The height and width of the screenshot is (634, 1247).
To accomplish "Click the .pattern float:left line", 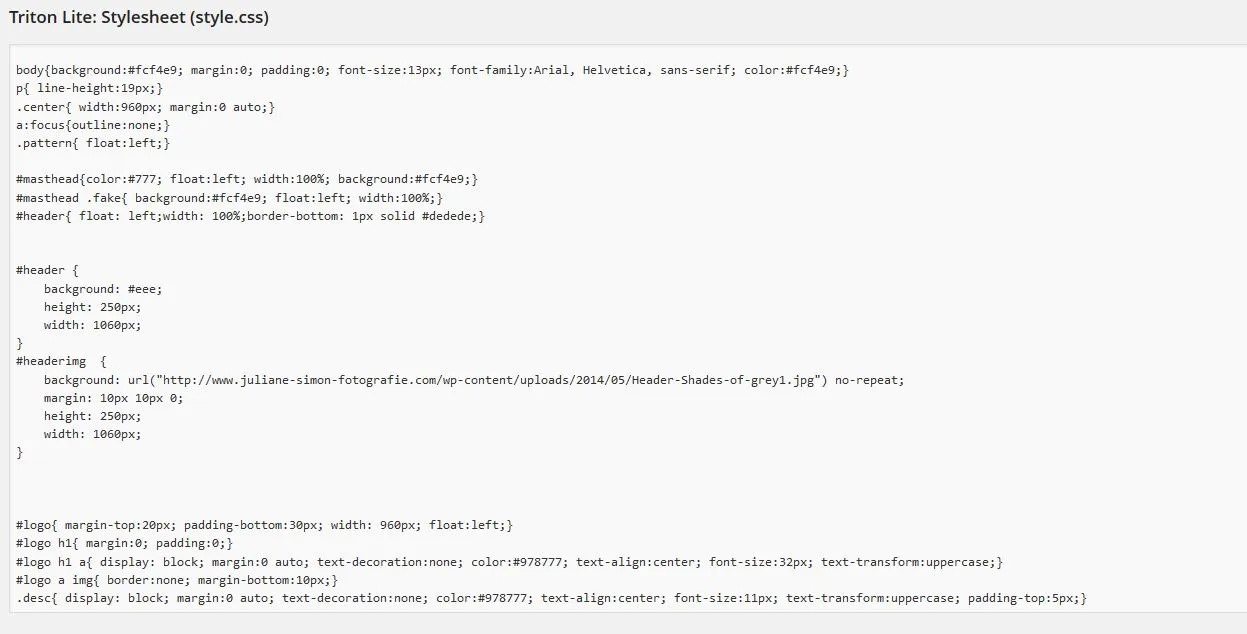I will (93, 143).
